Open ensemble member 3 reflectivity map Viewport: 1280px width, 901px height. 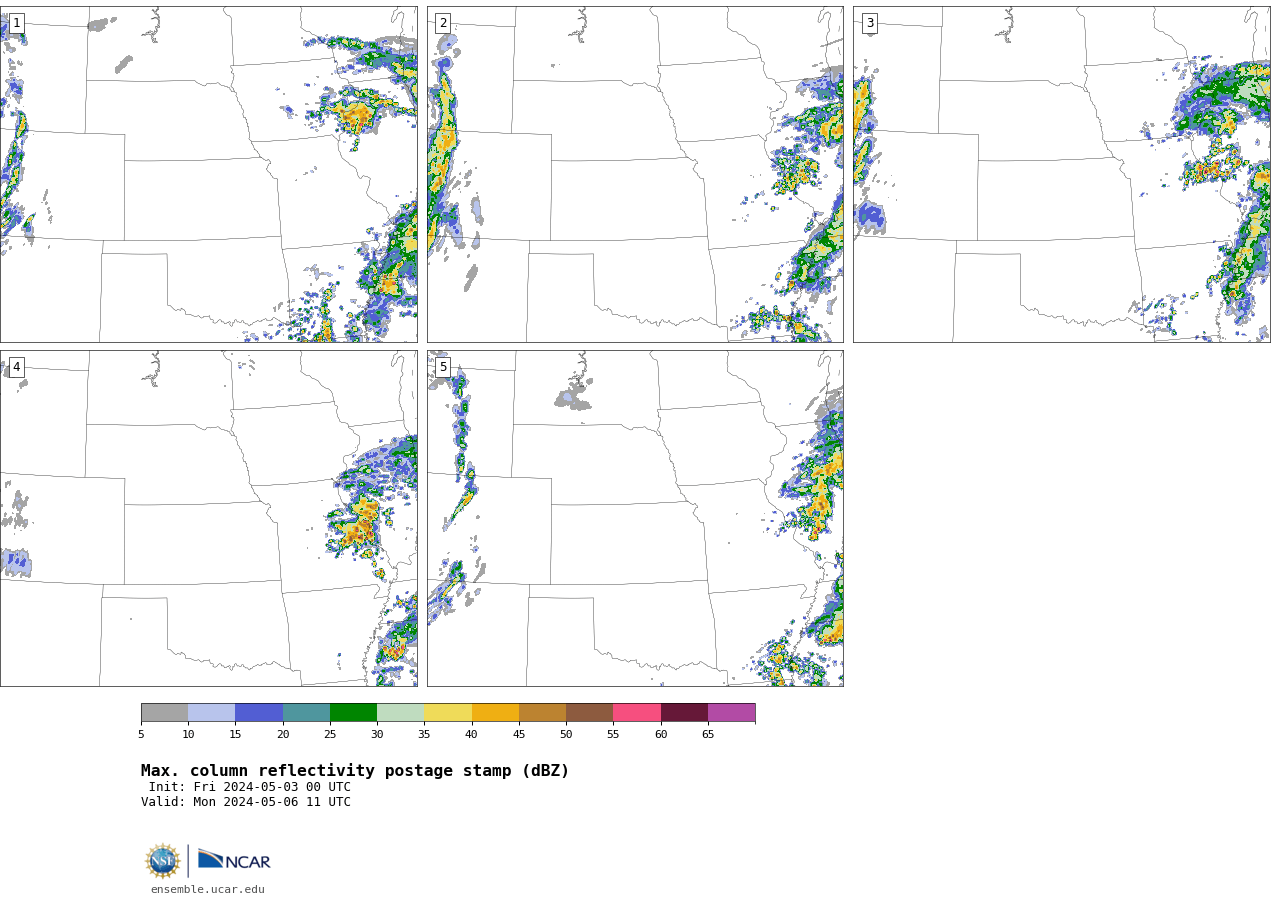coord(1061,174)
